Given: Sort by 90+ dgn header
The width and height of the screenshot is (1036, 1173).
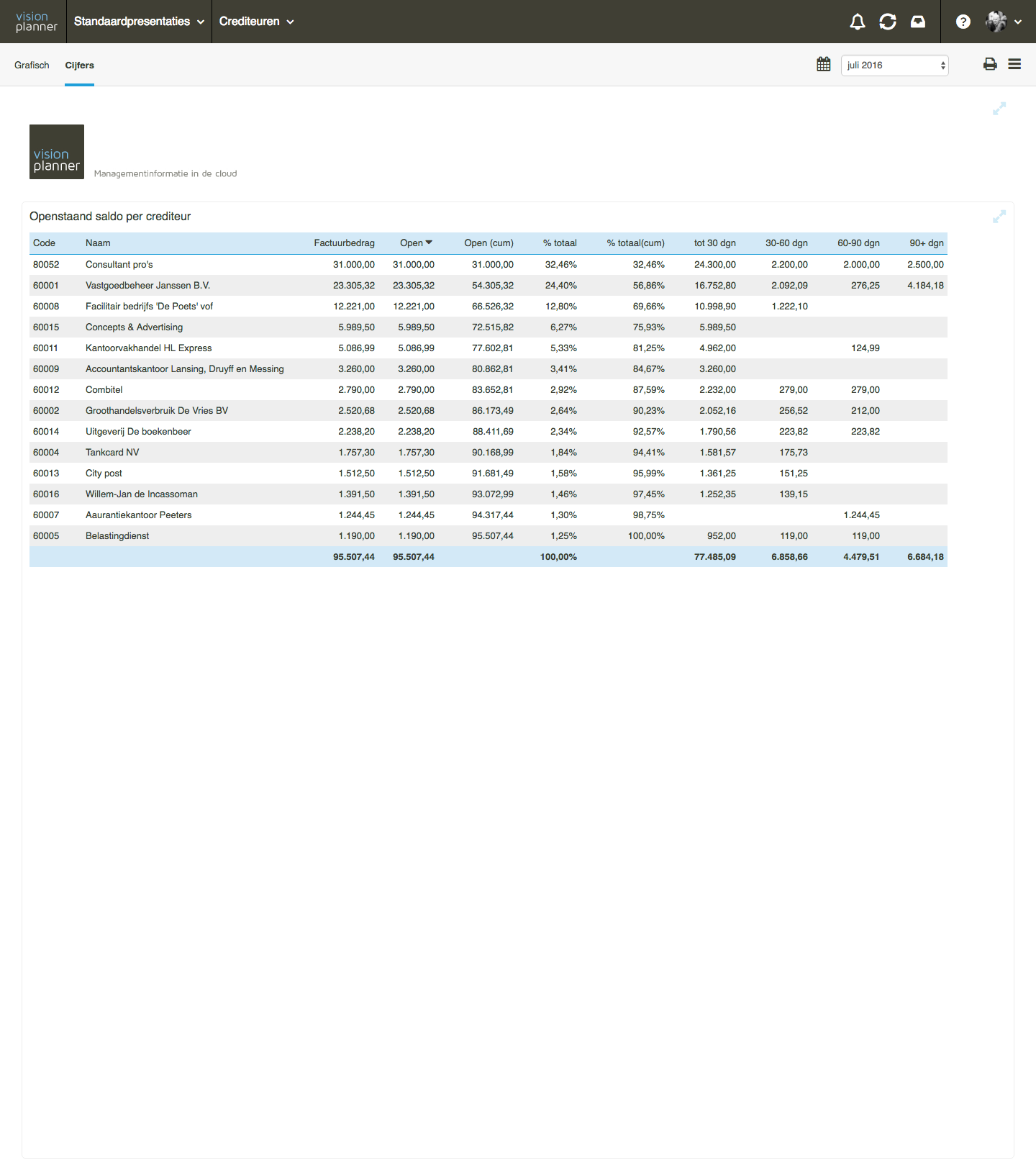Looking at the screenshot, I should 926,243.
